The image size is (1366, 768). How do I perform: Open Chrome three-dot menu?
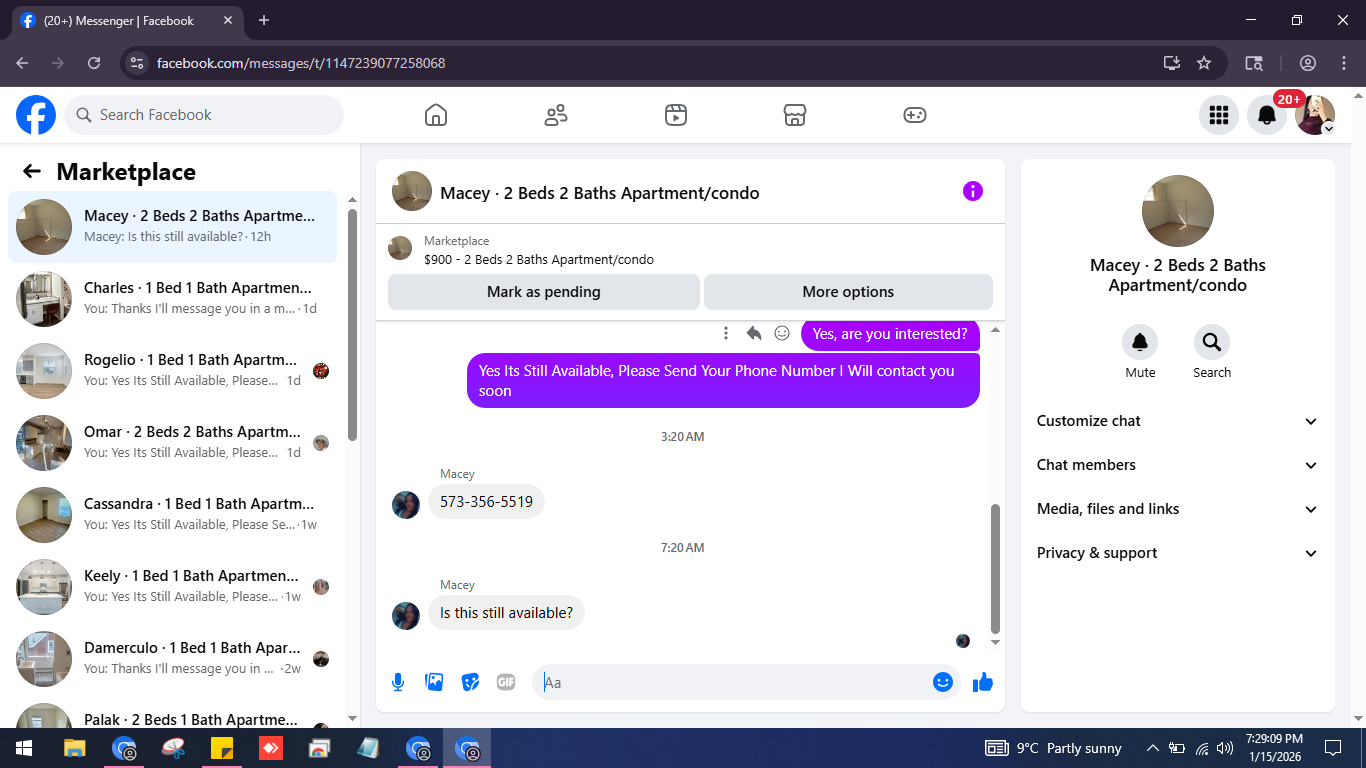coord(1344,63)
